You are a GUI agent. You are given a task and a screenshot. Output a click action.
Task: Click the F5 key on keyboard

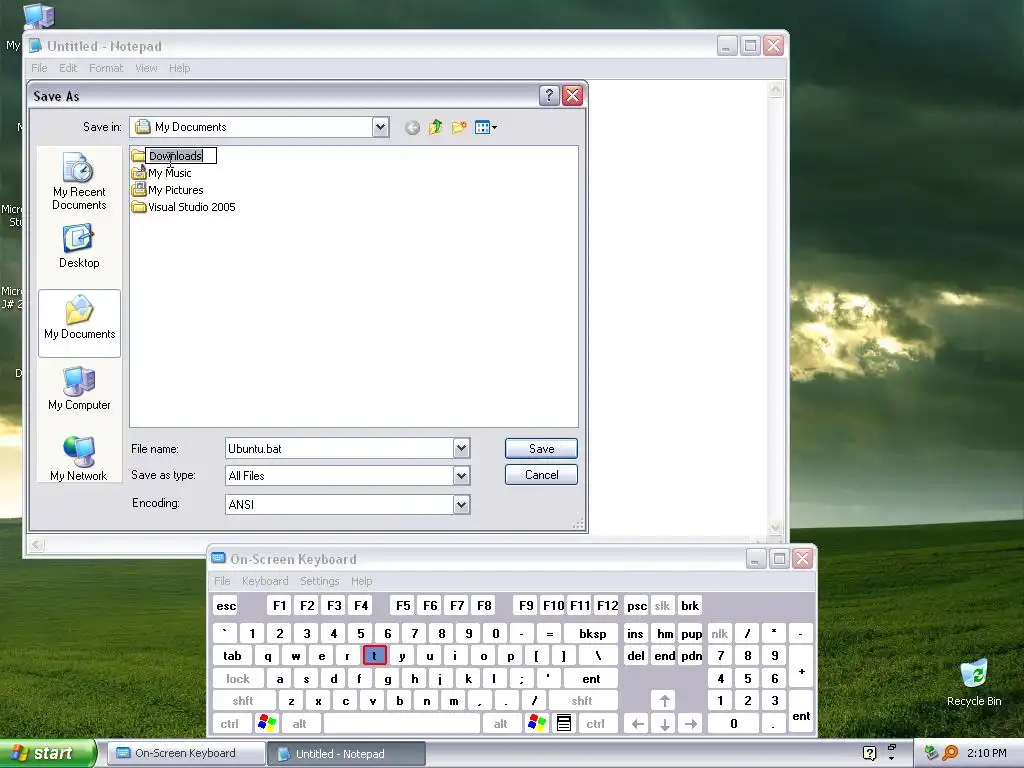[x=403, y=605]
